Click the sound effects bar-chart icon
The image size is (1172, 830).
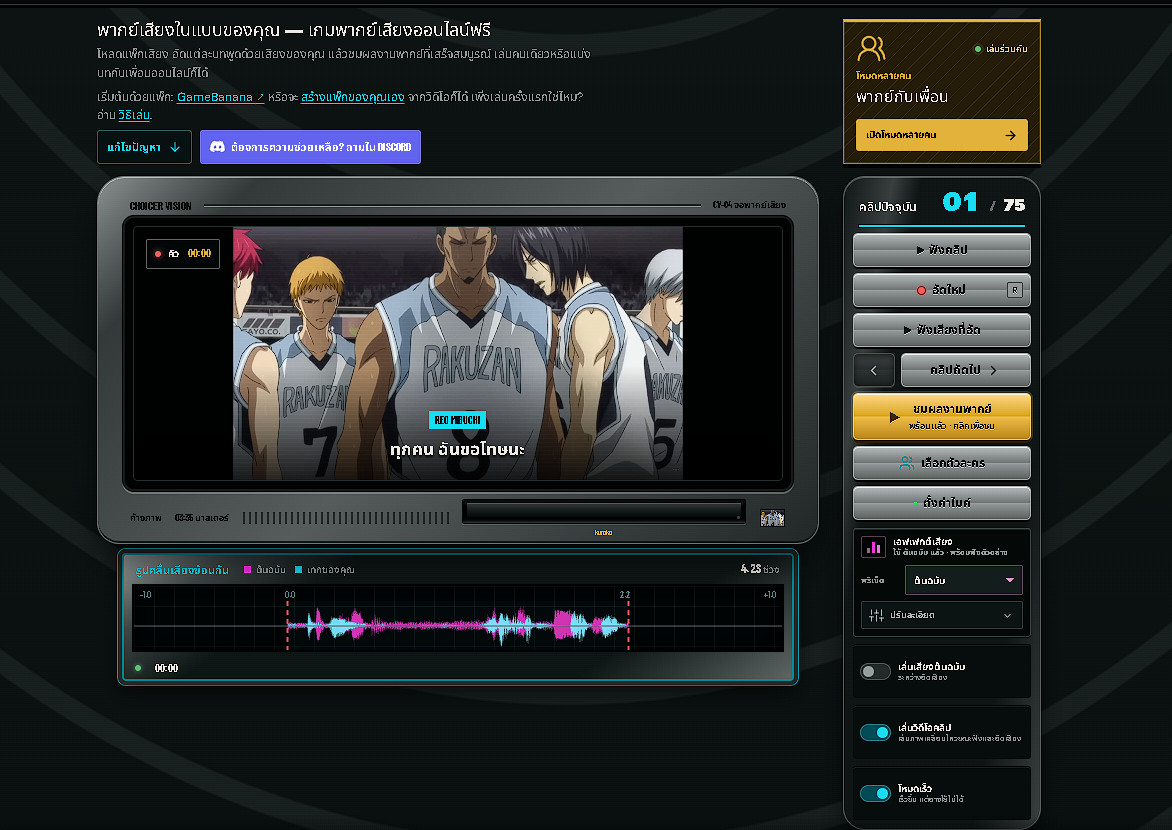coord(873,547)
